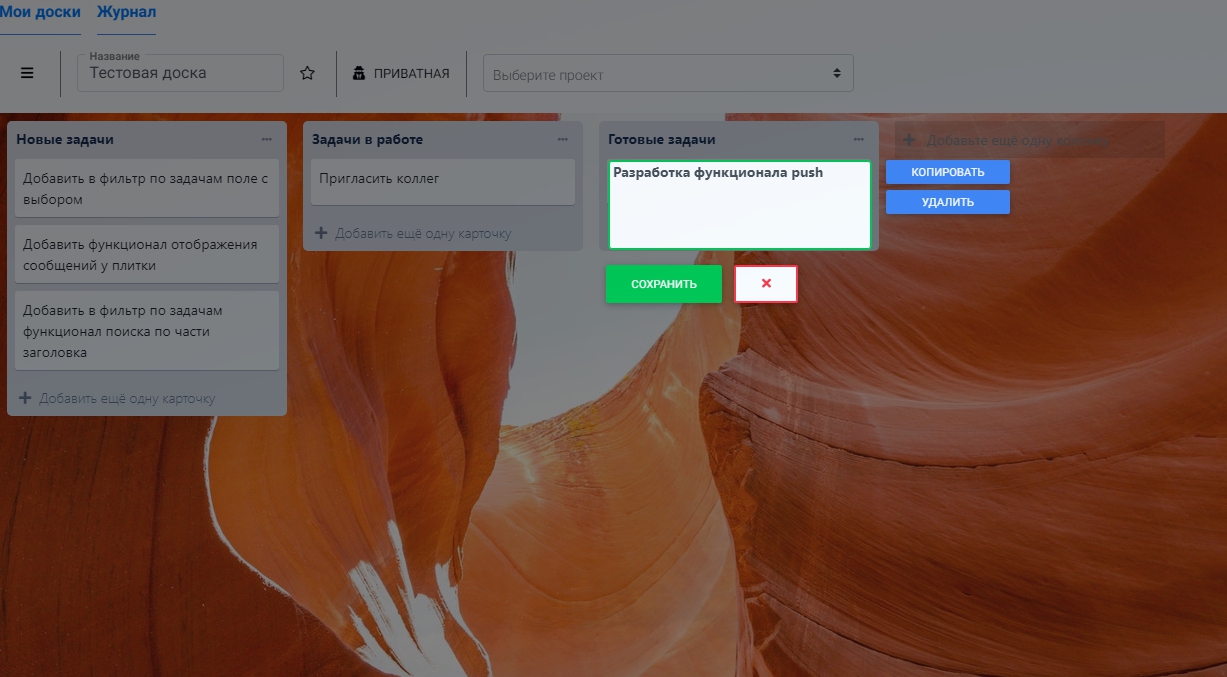Click the СОХРАНИТЬ button
1227x677 pixels.
click(x=664, y=284)
